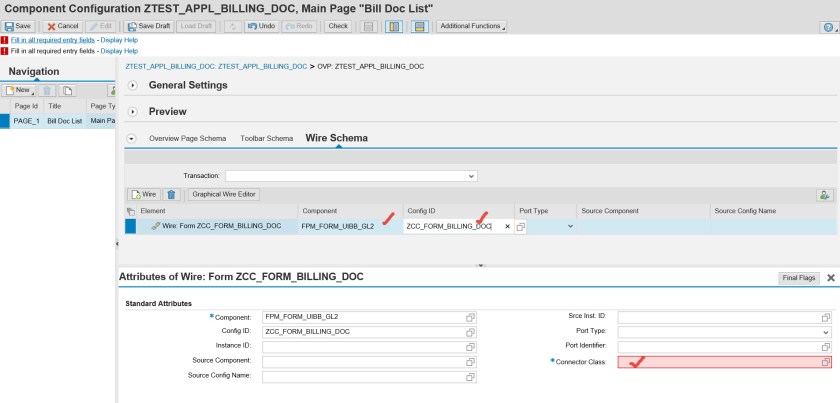Open value help for Component attribute field
This screenshot has width=840, height=403.
coord(470,317)
